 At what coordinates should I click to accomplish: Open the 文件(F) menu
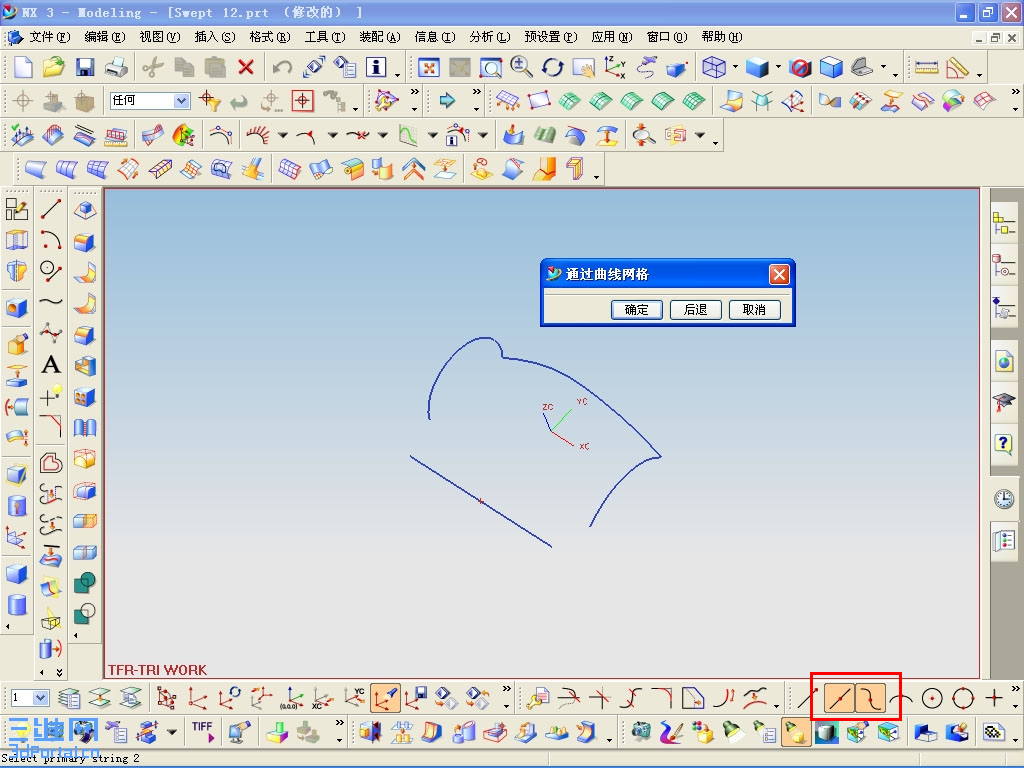click(49, 37)
